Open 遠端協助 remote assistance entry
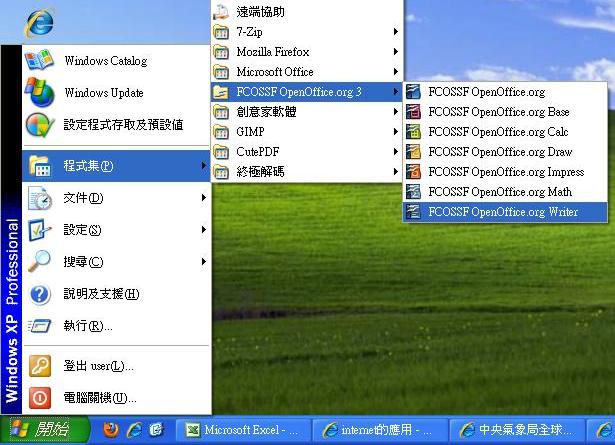Viewport: 615px width, 445px height. (307, 12)
